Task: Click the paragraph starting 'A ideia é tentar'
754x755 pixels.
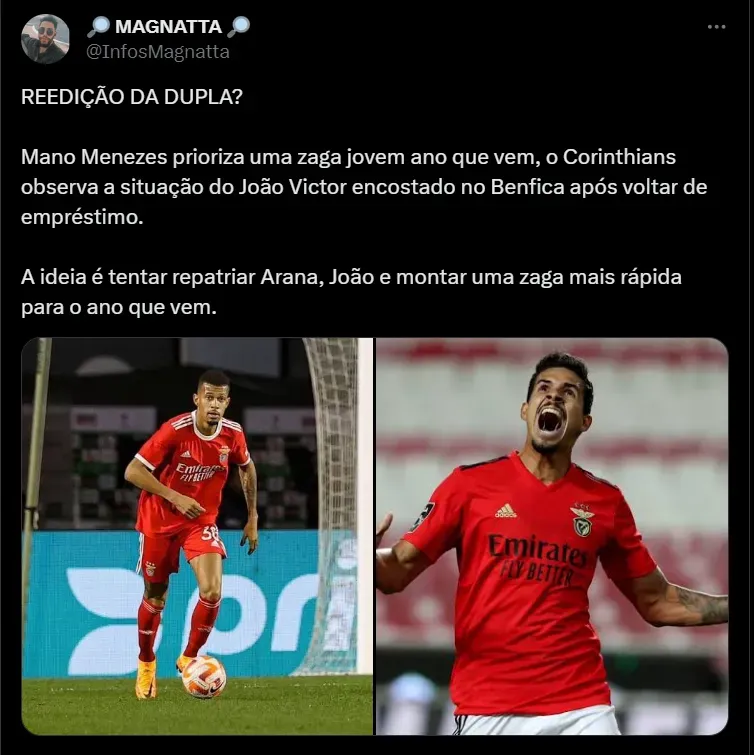Action: pos(351,292)
